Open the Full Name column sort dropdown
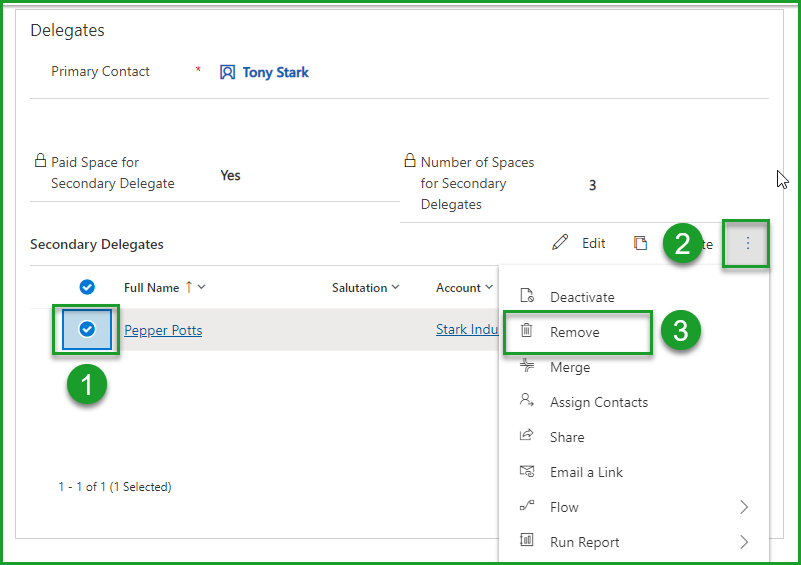Image resolution: width=801 pixels, height=565 pixels. (x=202, y=288)
